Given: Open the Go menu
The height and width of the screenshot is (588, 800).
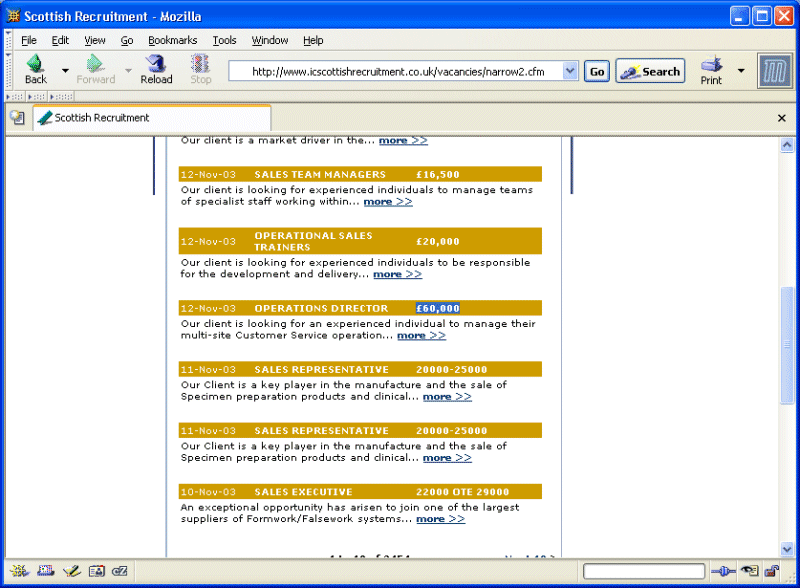Looking at the screenshot, I should click(127, 40).
